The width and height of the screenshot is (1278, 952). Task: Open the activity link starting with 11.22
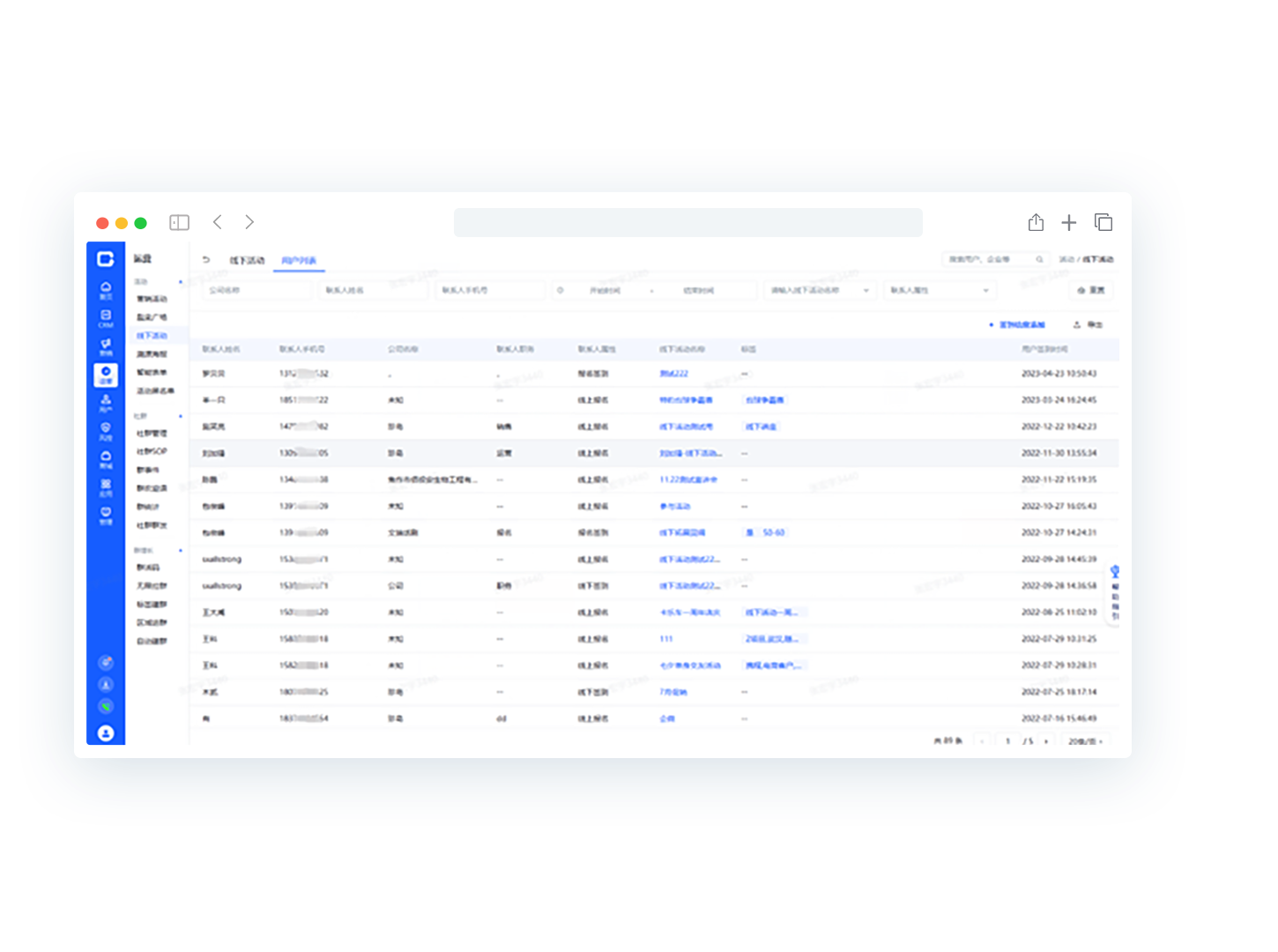pos(688,480)
